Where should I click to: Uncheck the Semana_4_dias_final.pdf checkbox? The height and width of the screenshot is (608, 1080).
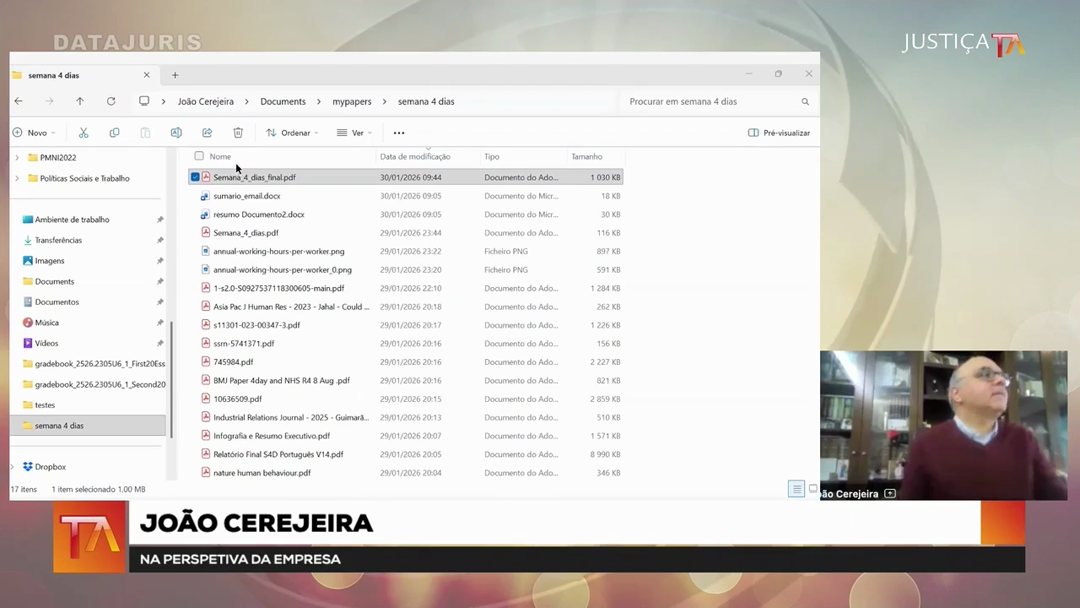pos(195,177)
